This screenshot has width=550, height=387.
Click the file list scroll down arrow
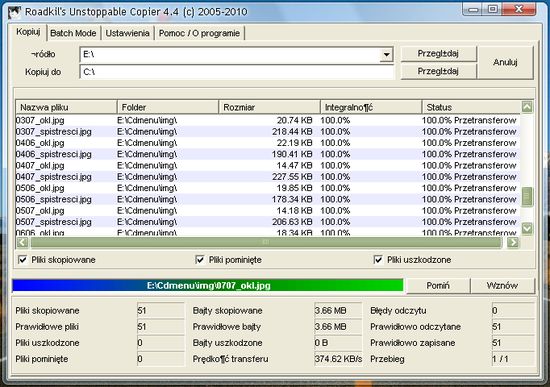pos(527,229)
